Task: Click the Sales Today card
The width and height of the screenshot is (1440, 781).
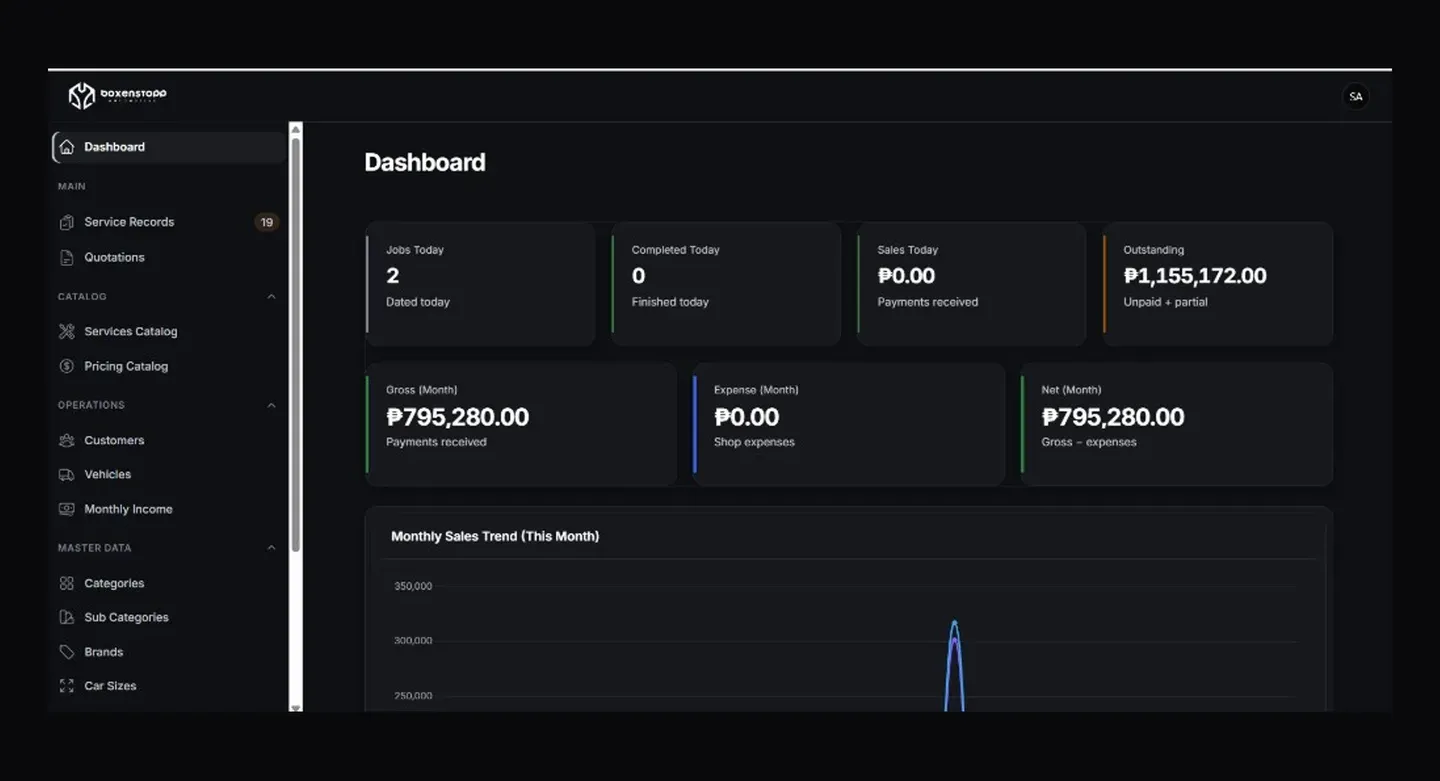Action: tap(971, 284)
